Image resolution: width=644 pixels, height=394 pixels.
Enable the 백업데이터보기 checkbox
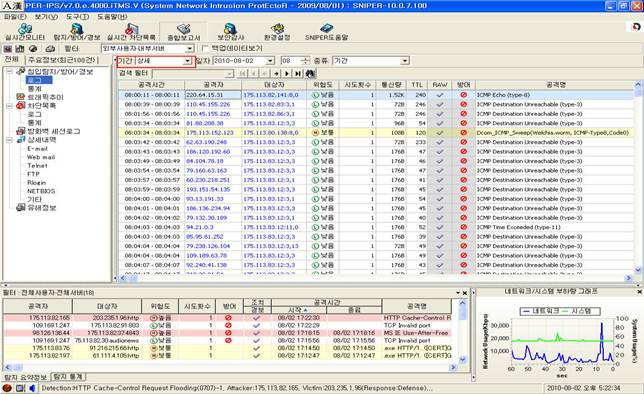tap(205, 48)
